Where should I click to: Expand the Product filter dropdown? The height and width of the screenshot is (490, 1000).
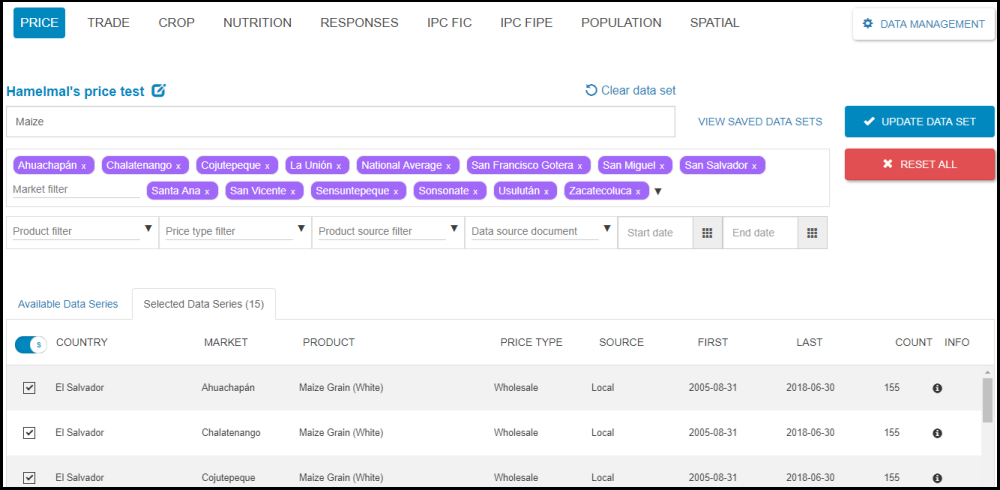148,230
